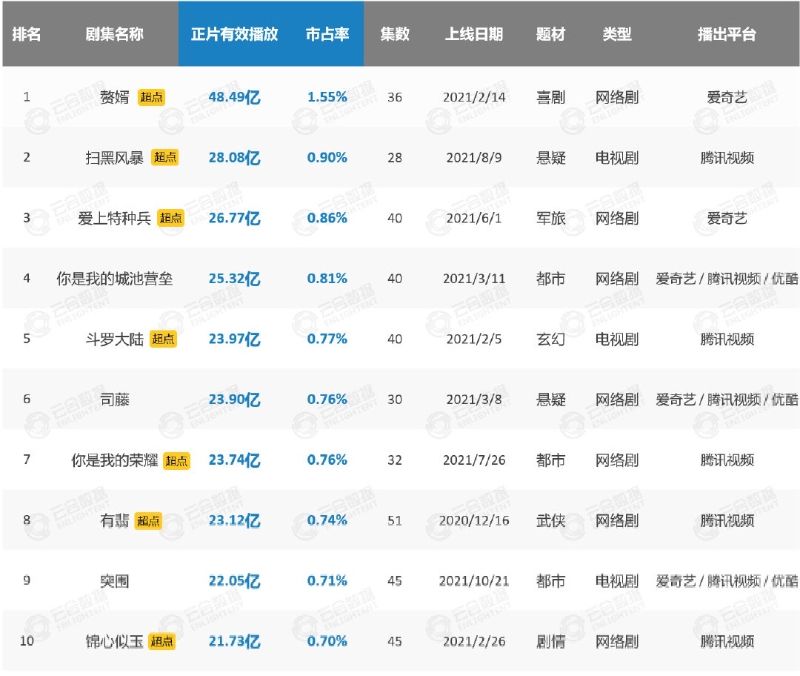
Task: Click the 超点 badge beside 斗罗大陆
Action: (x=164, y=339)
